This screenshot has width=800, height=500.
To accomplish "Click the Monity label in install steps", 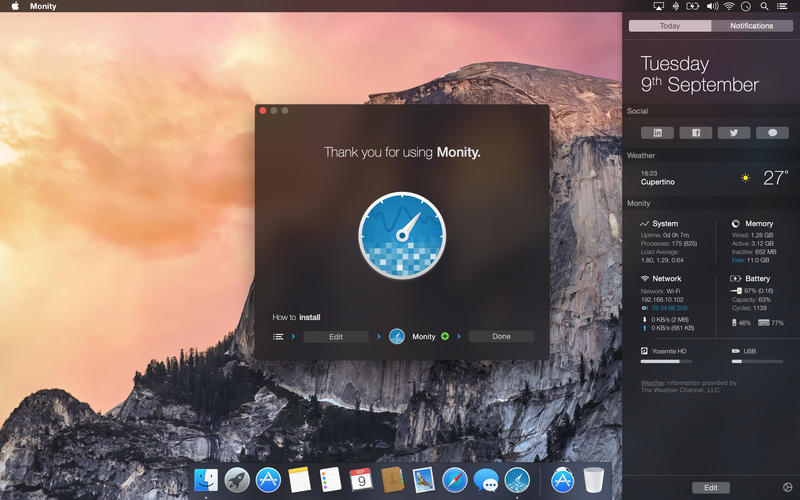I will 423,337.
